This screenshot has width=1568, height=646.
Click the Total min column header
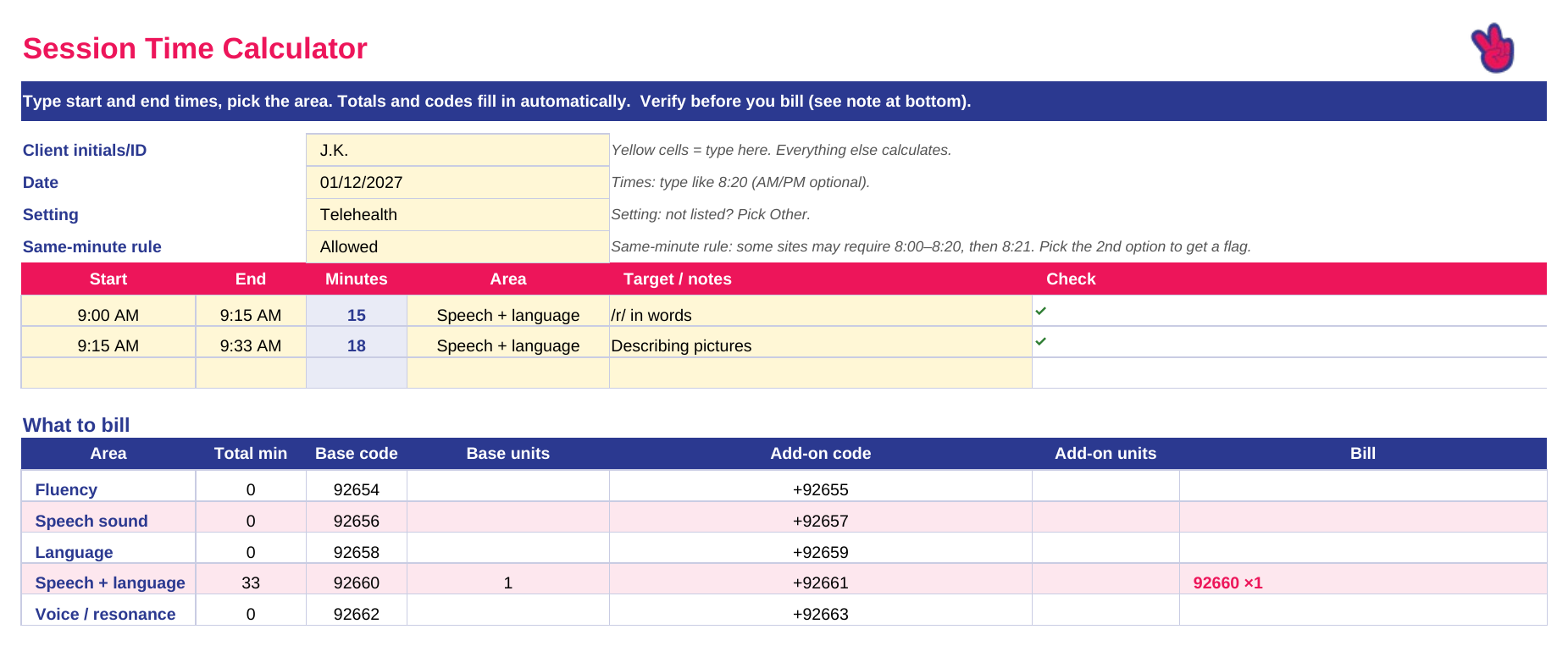tap(251, 453)
